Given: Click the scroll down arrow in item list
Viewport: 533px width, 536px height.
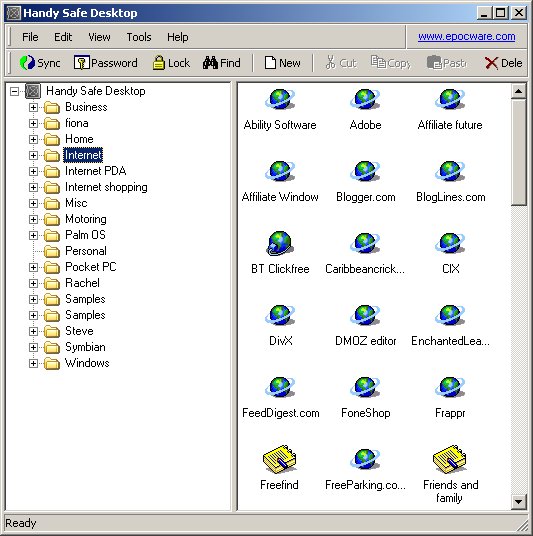Looking at the screenshot, I should click(x=519, y=502).
